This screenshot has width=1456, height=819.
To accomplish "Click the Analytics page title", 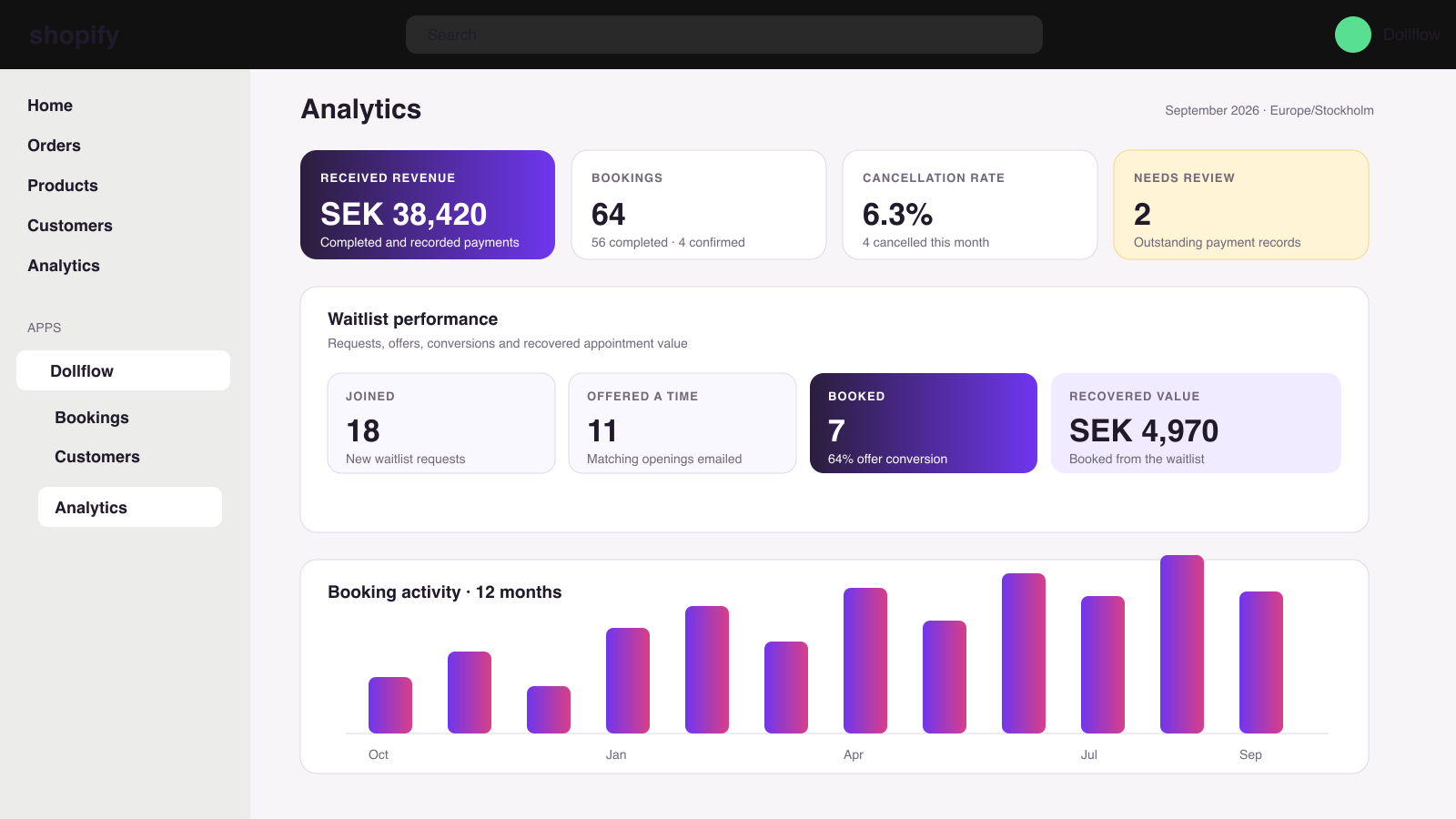I will pos(361,109).
